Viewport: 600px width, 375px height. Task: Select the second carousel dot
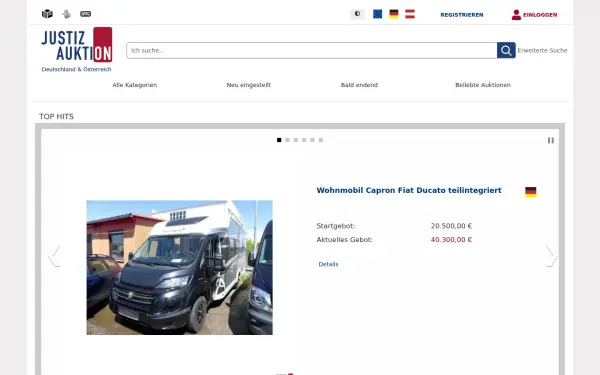click(x=287, y=140)
